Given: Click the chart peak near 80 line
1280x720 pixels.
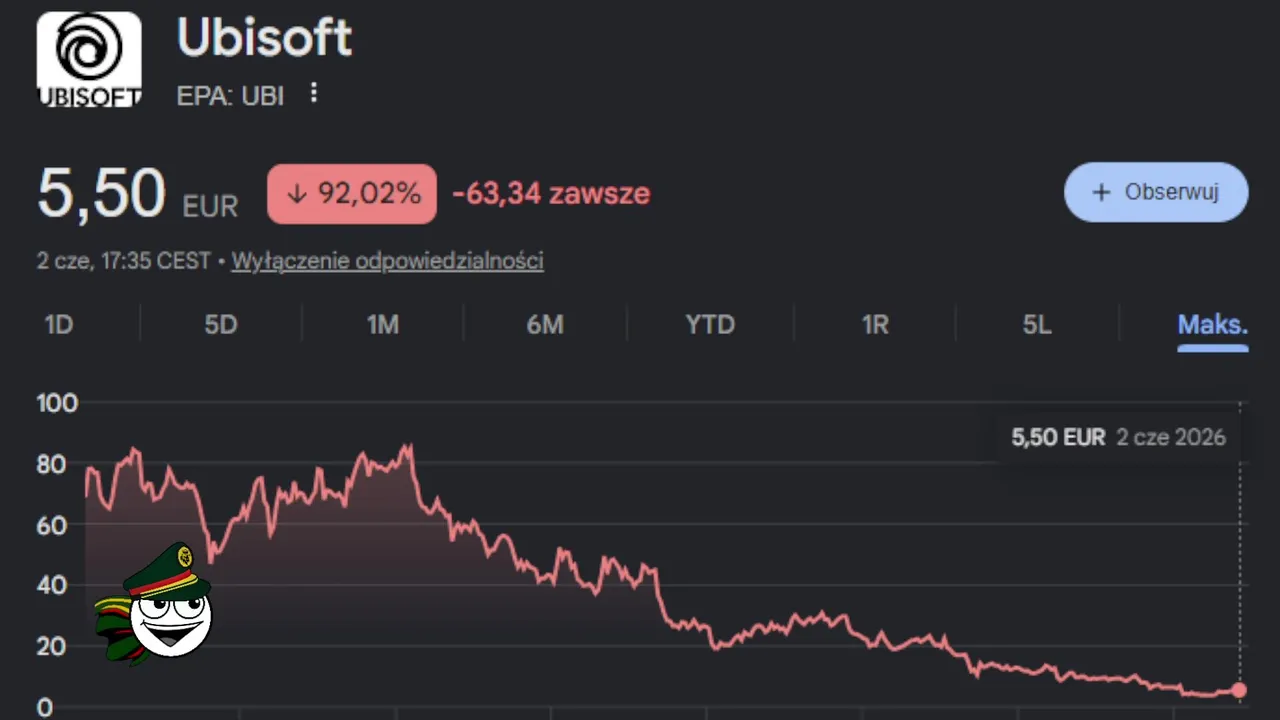Looking at the screenshot, I should pos(406,447).
